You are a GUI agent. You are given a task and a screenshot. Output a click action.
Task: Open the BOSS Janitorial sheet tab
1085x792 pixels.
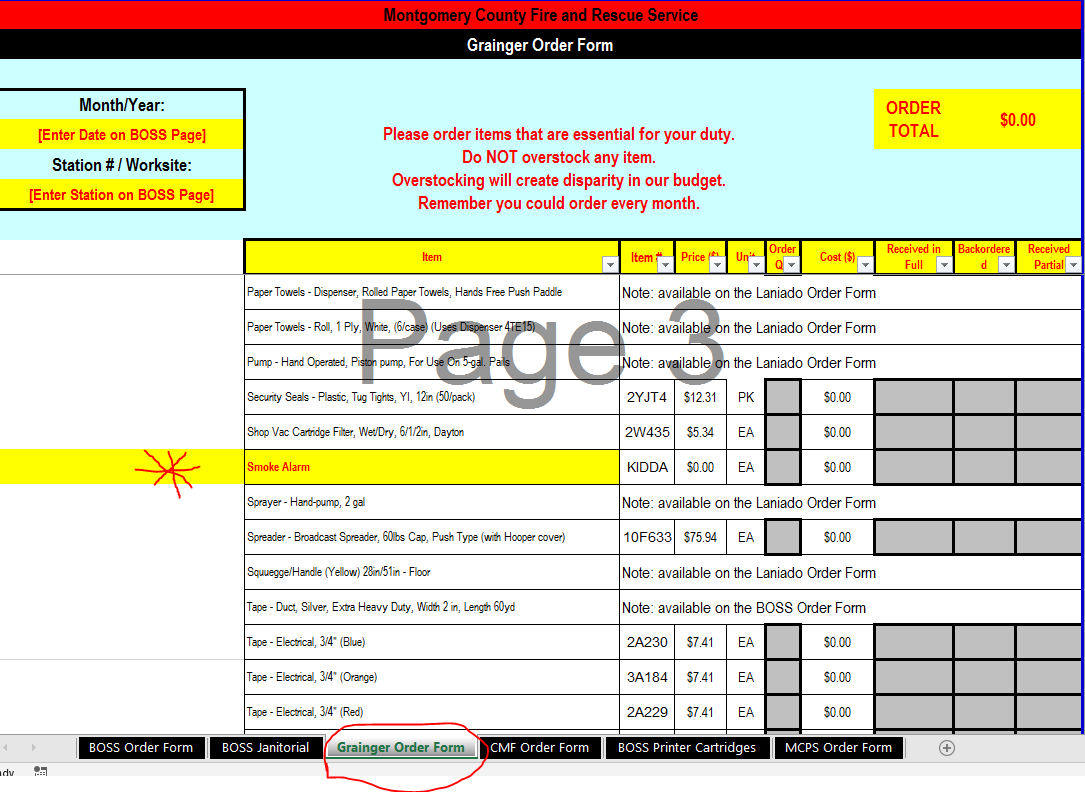(x=265, y=747)
